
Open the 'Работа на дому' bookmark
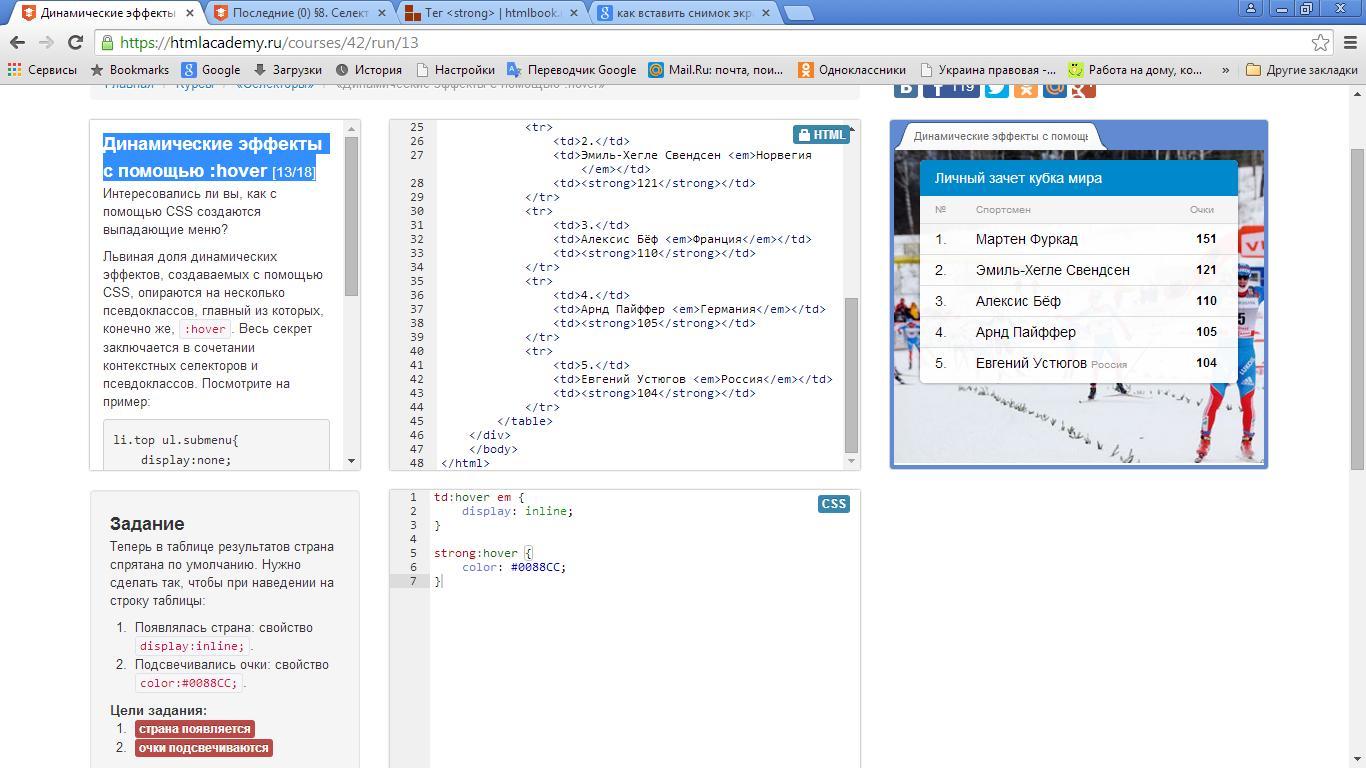[1135, 70]
